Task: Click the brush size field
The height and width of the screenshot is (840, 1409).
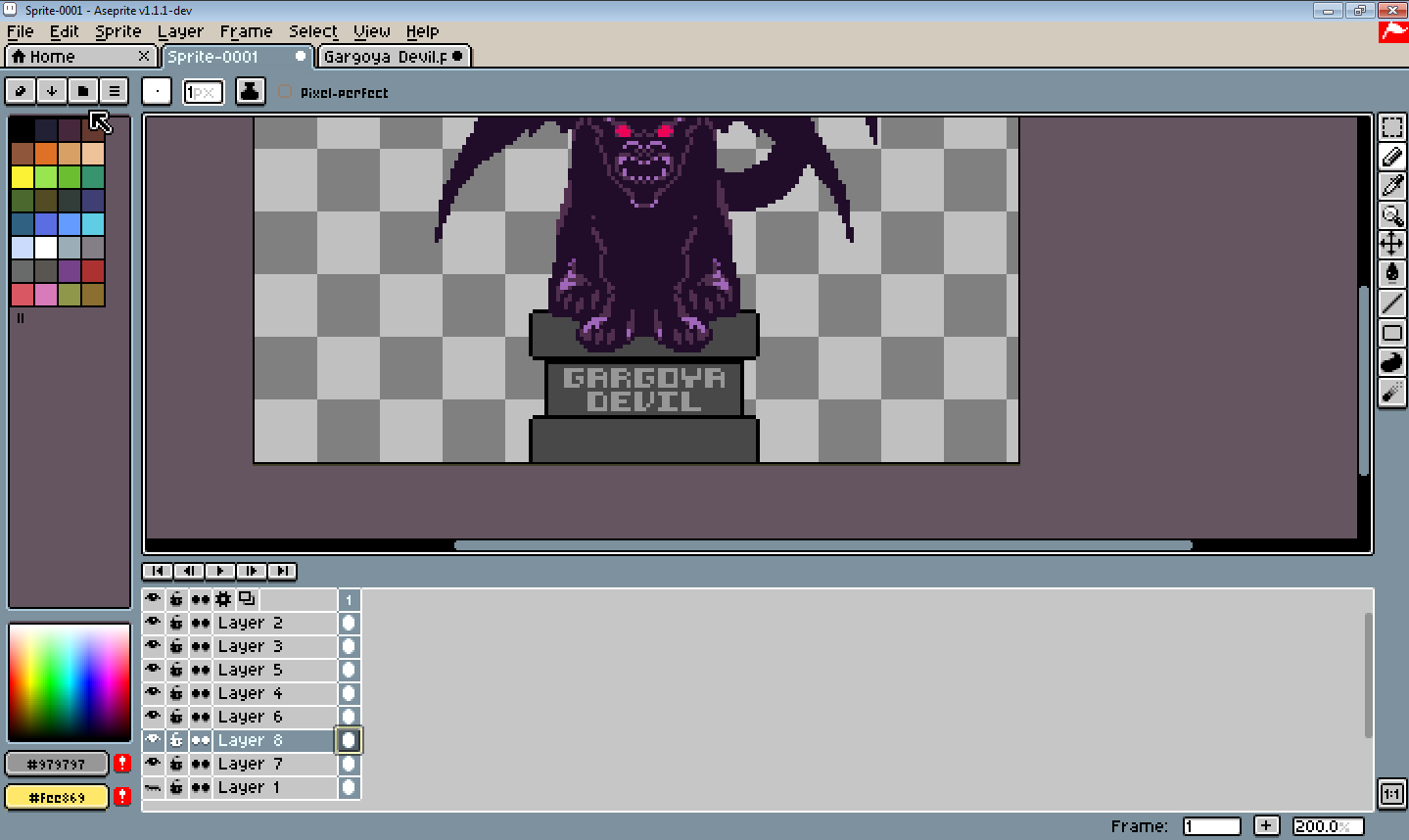Action: point(204,92)
